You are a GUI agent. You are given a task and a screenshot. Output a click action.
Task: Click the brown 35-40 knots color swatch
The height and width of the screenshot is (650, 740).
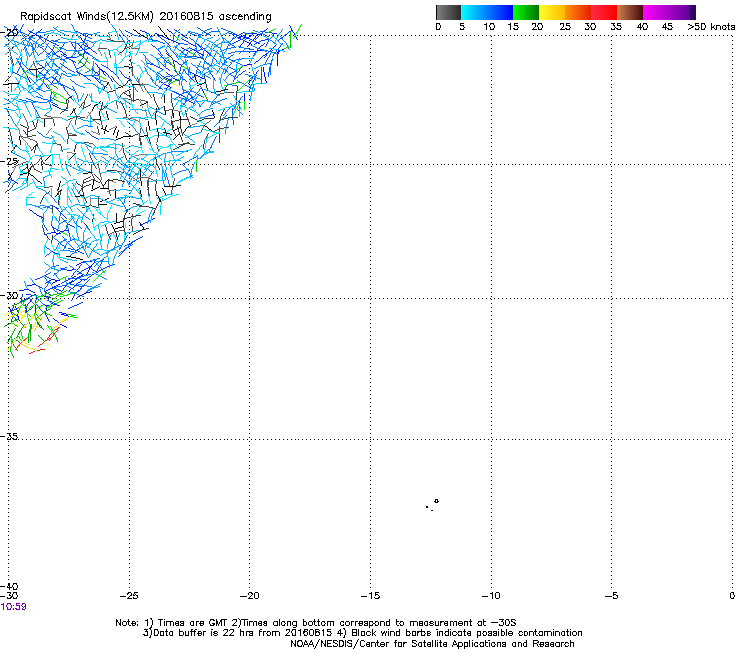pyautogui.click(x=630, y=12)
